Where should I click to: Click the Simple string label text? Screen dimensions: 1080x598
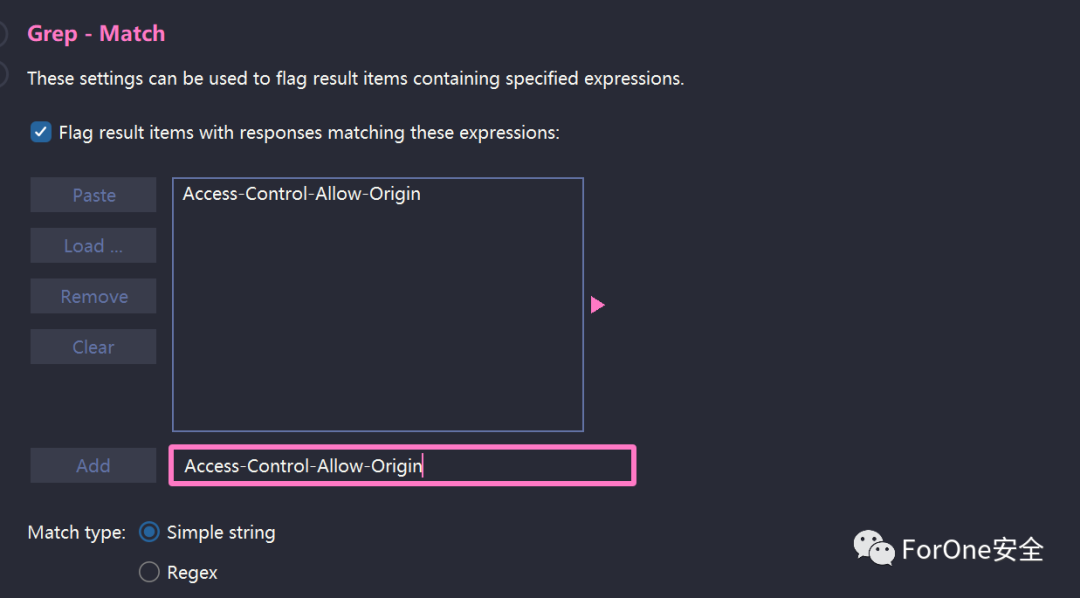coord(221,533)
